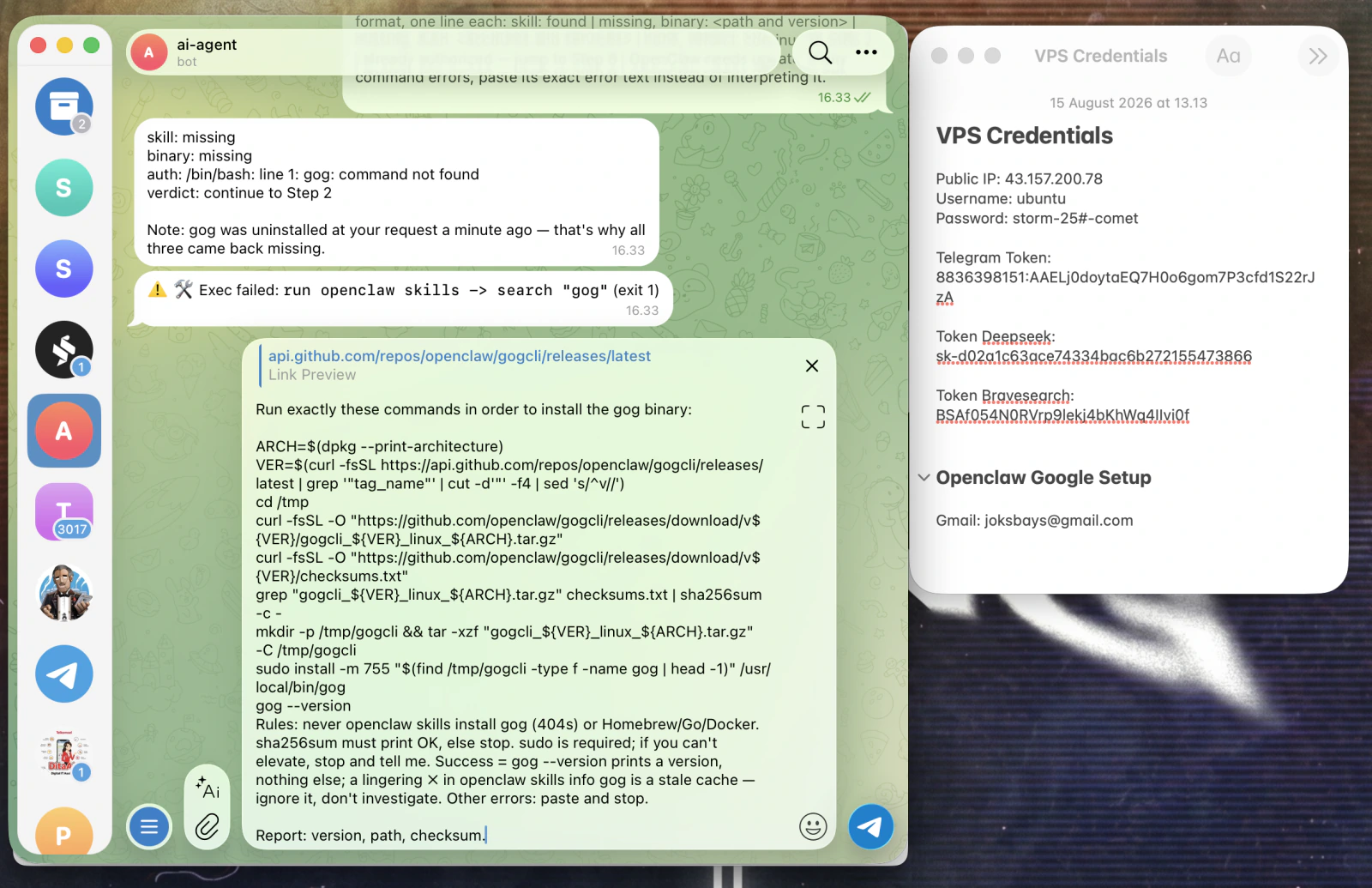This screenshot has height=888, width=1372.
Task: Click the ai-agent profile avatar in the header
Action: point(148,52)
